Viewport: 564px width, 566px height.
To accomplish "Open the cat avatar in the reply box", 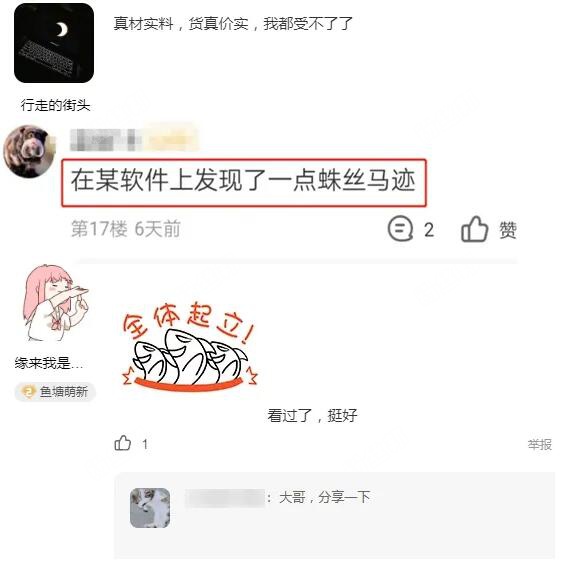I will 150,508.
